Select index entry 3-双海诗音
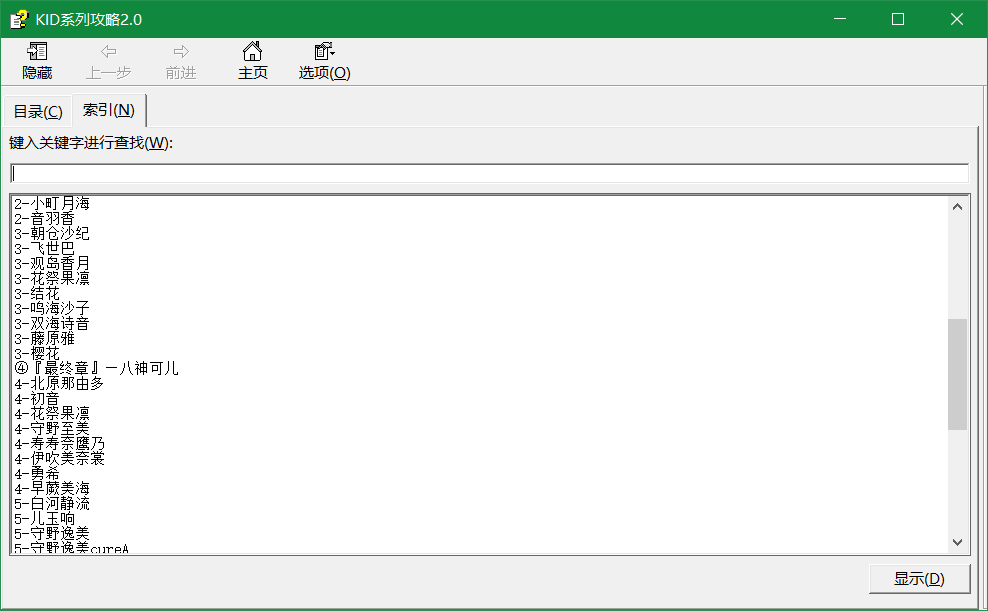988x611 pixels. [52, 324]
